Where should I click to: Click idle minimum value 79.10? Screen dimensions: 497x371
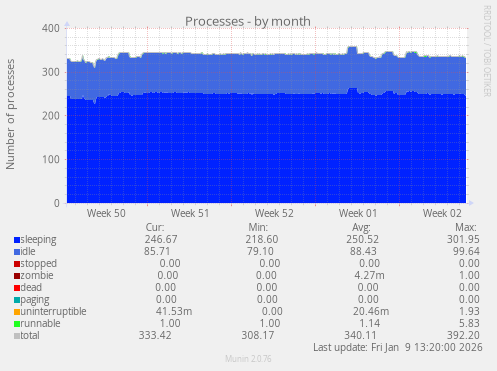click(x=260, y=251)
